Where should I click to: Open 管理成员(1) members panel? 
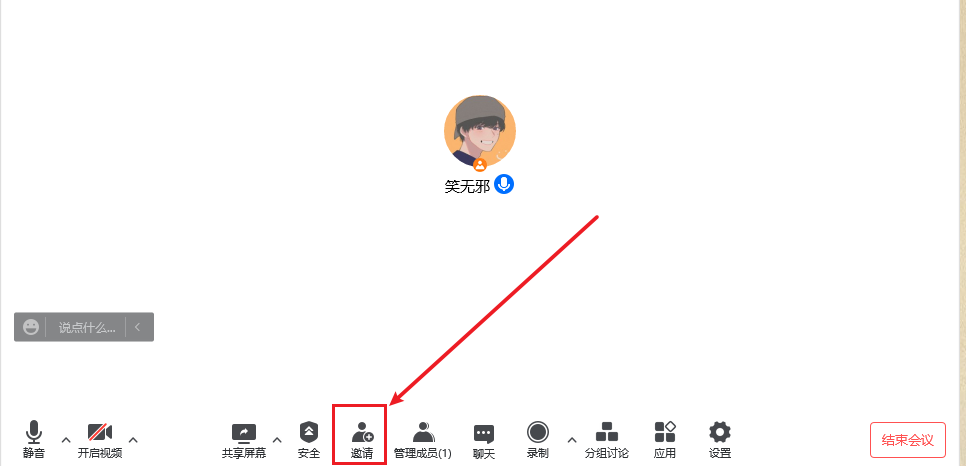(x=423, y=439)
